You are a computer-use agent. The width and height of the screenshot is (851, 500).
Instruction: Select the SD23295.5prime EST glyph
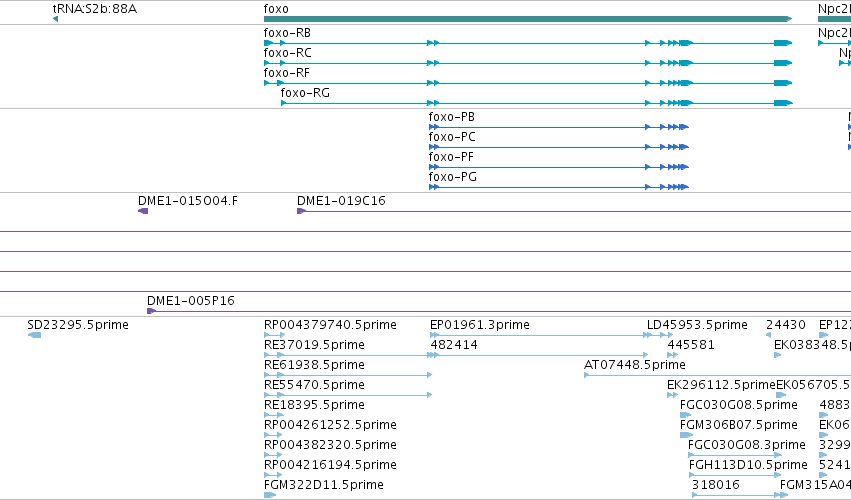34,335
